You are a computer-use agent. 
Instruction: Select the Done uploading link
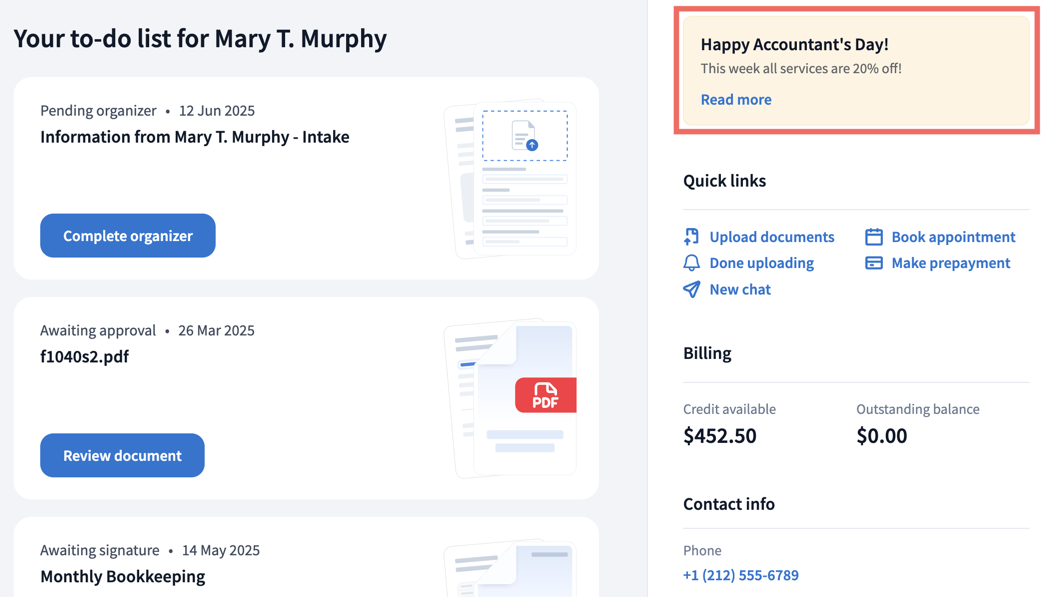pos(761,263)
